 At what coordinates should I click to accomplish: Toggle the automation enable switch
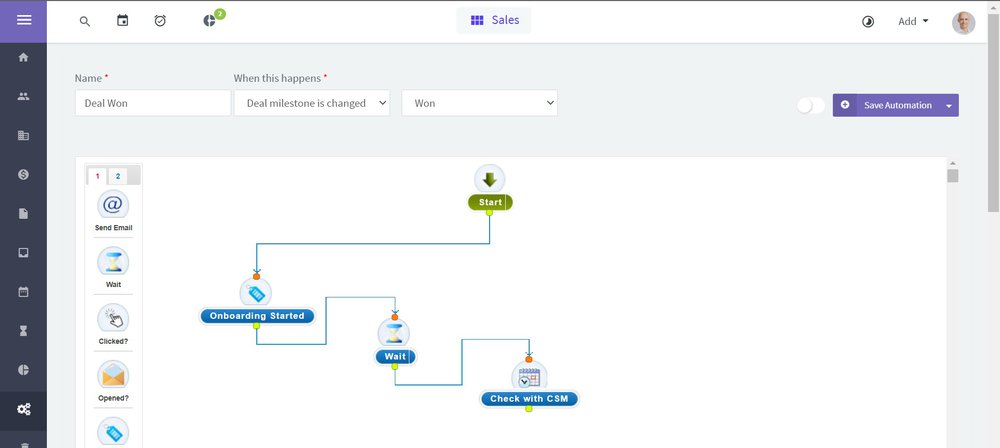[x=811, y=105]
